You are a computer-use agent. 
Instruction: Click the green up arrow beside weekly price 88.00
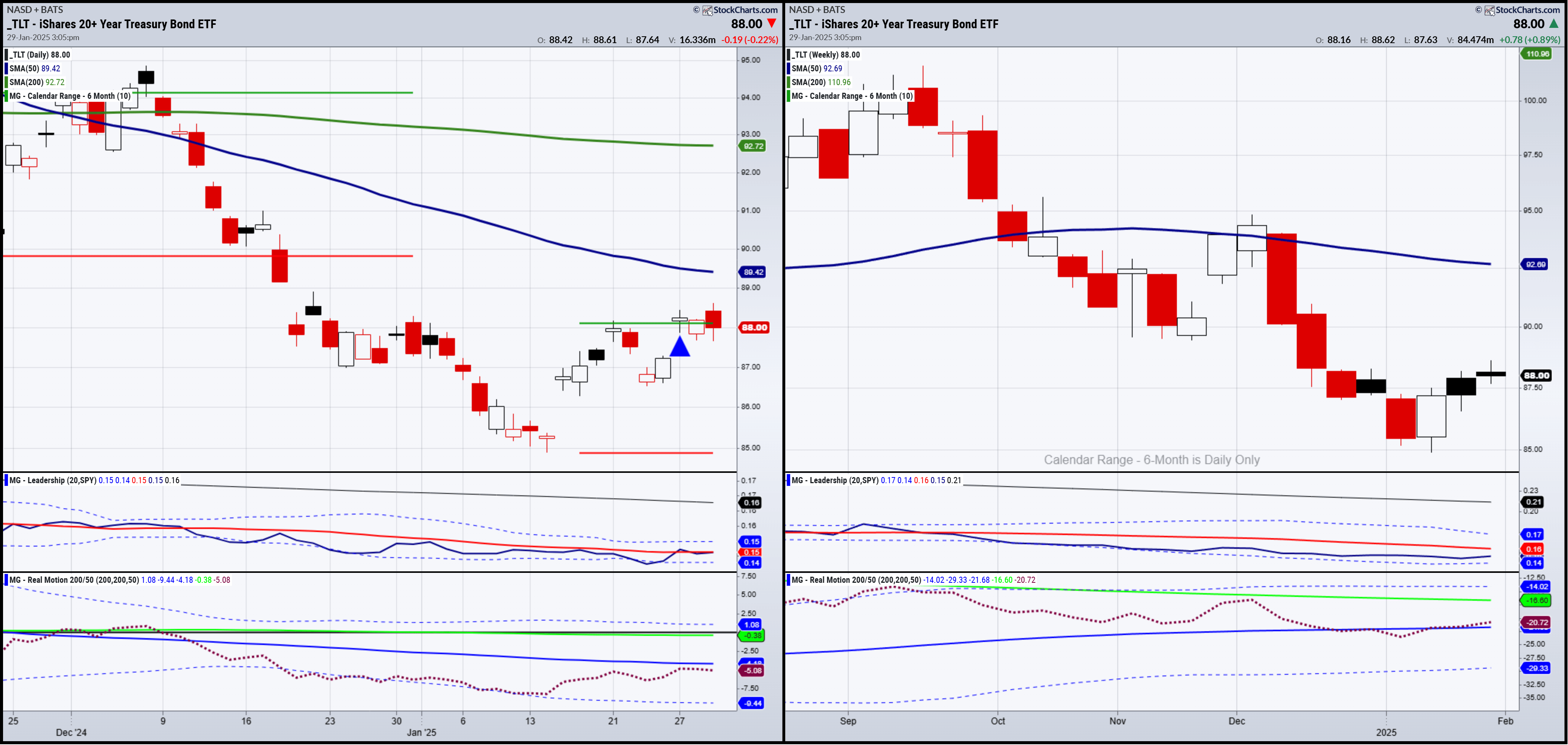(x=1553, y=24)
